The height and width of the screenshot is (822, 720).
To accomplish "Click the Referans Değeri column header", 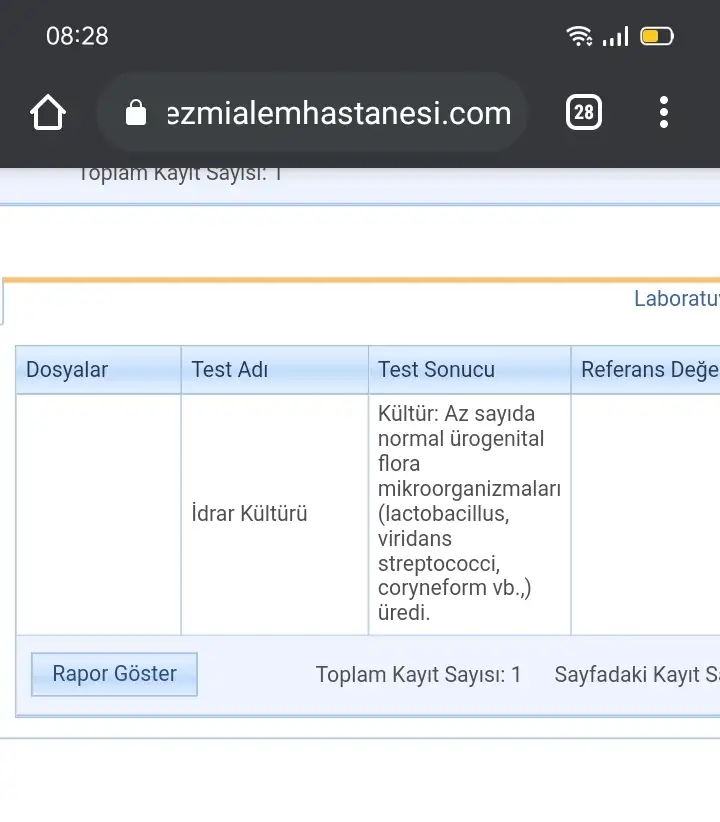I will (x=646, y=370).
